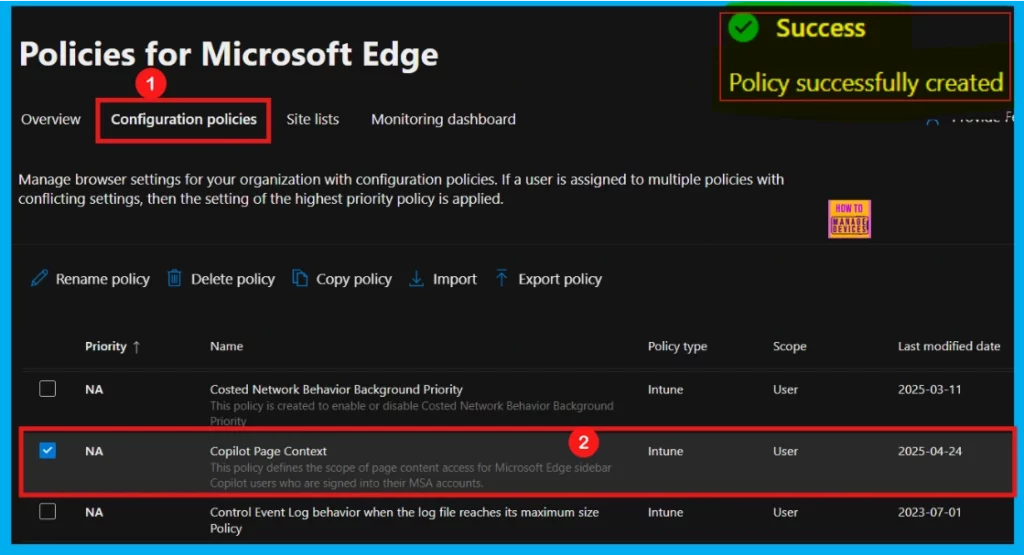
Task: Click User in the Costed Network Behavior row
Action: point(786,390)
